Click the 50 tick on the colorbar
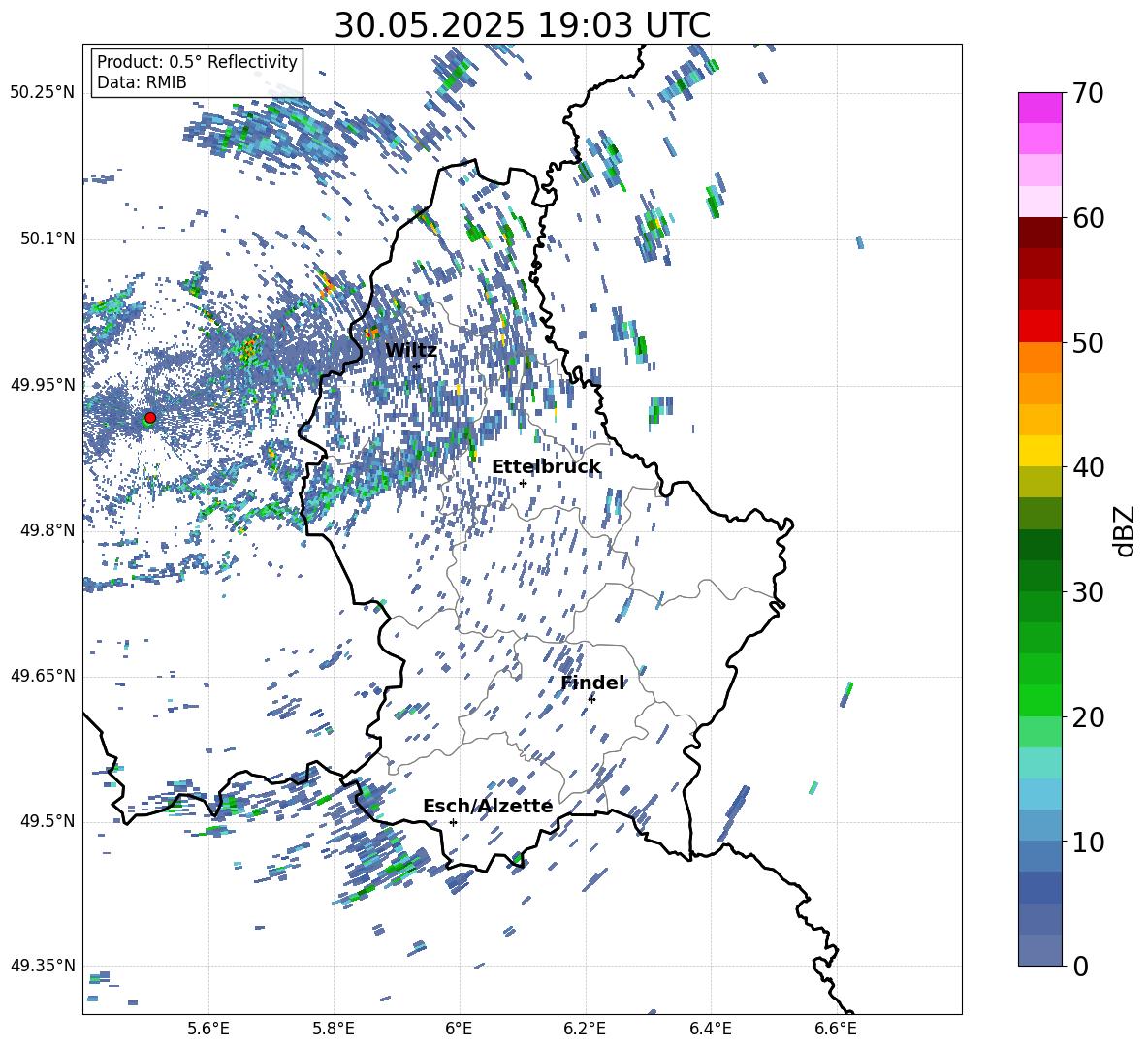The height and width of the screenshot is (1048, 1148). pos(1088,342)
